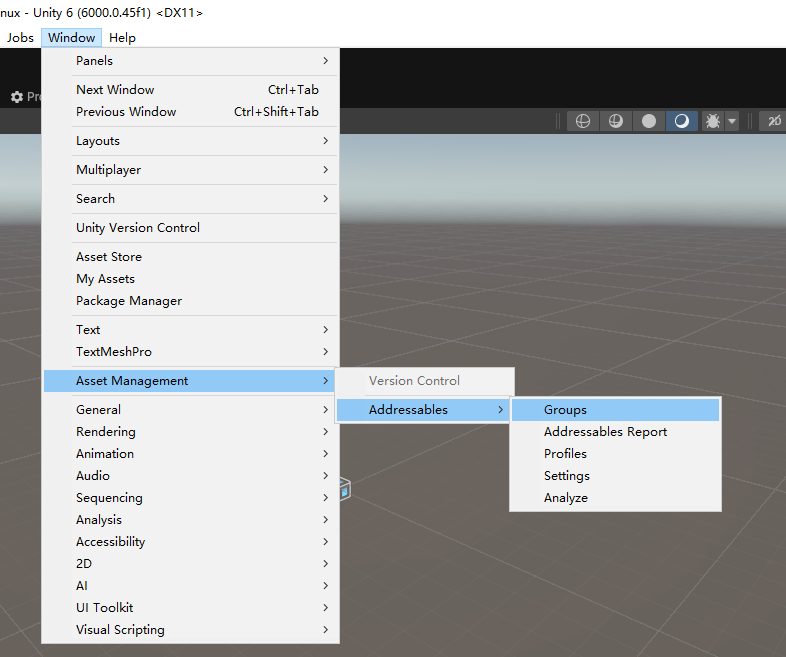Expand the Panels submenu
786x657 pixels.
tap(190, 61)
